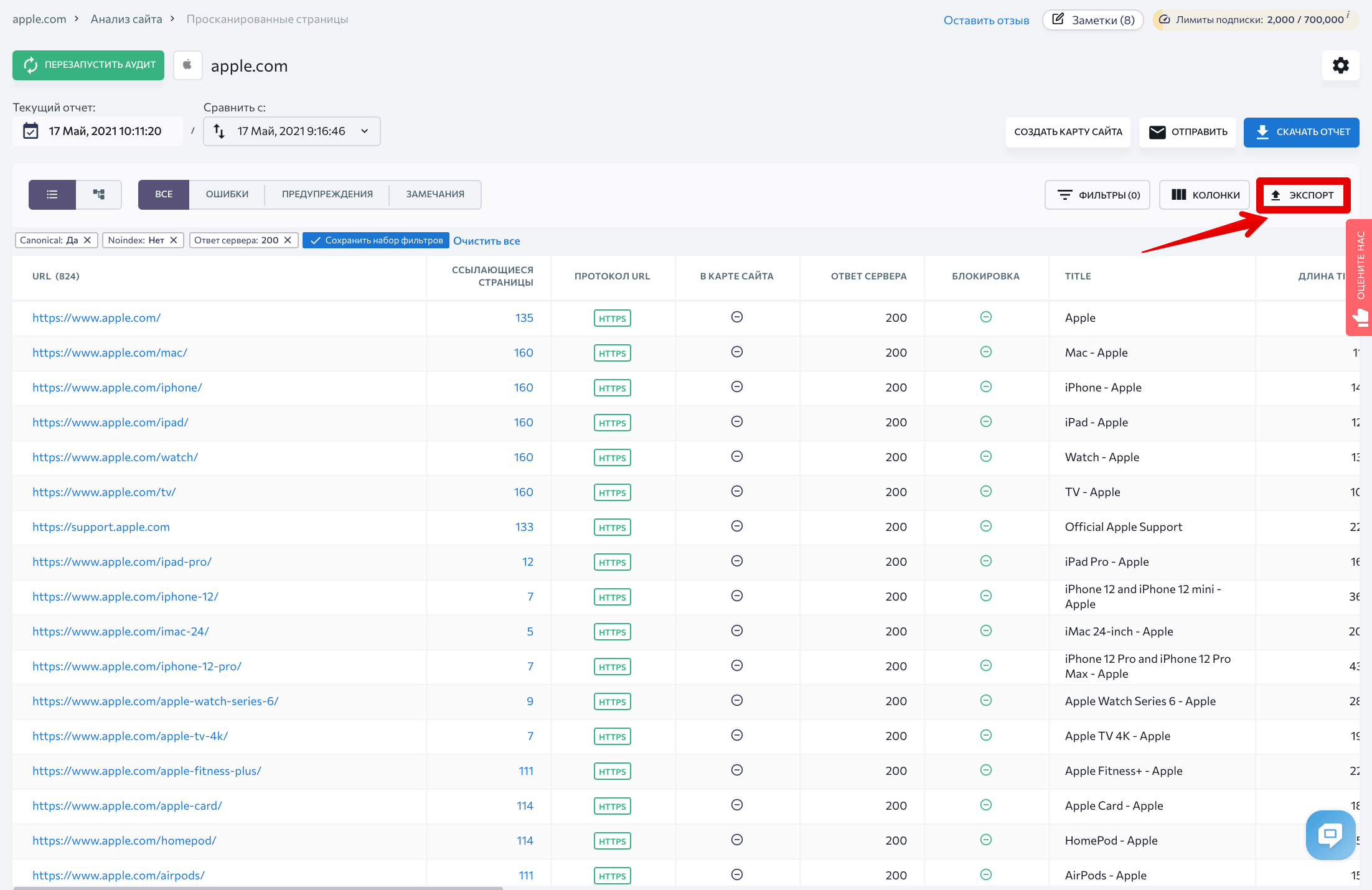Click title text 'Official Apple Support'
This screenshot has width=1372, height=890.
coord(1123,527)
